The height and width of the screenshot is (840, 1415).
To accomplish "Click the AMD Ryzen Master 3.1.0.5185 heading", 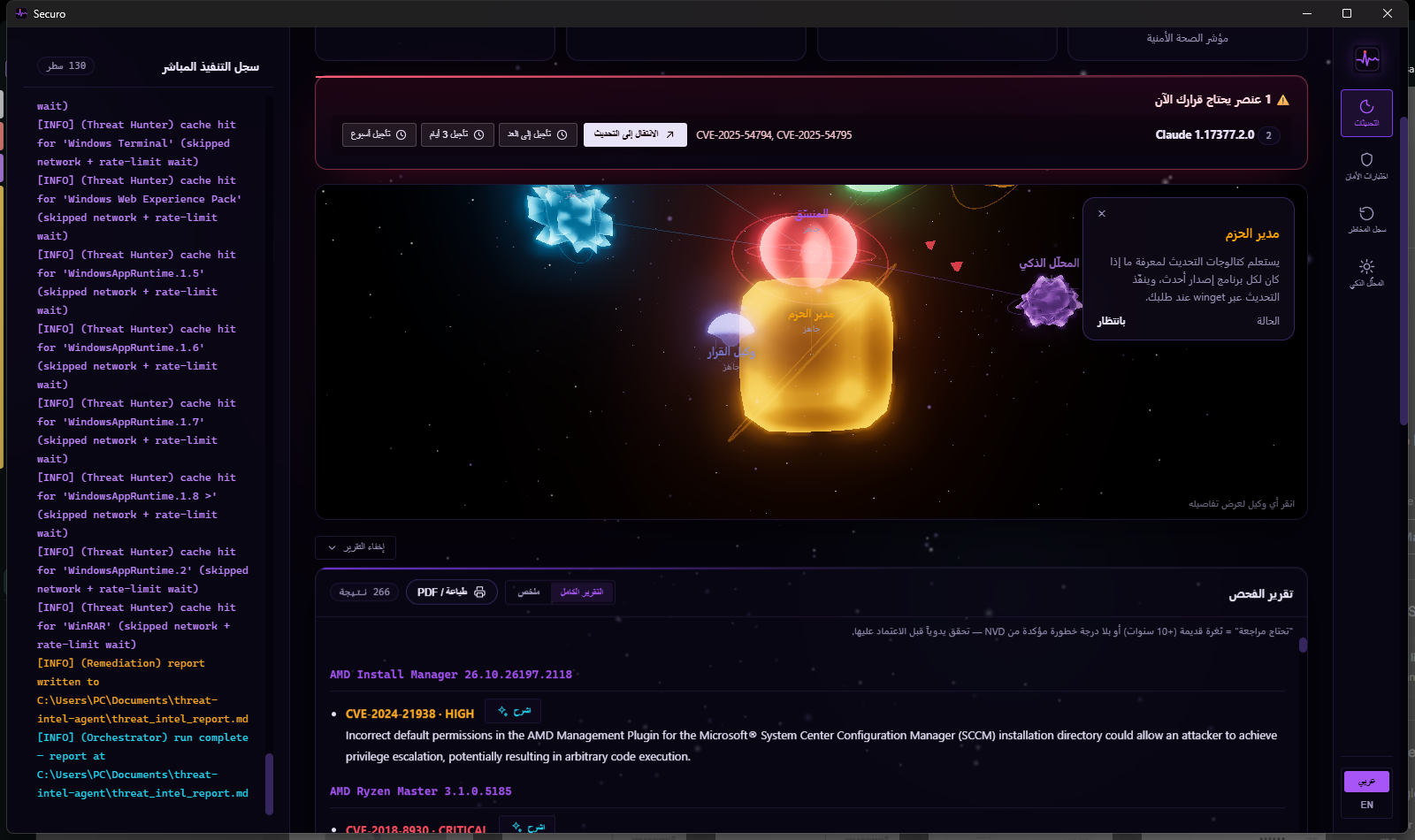I will [x=421, y=791].
